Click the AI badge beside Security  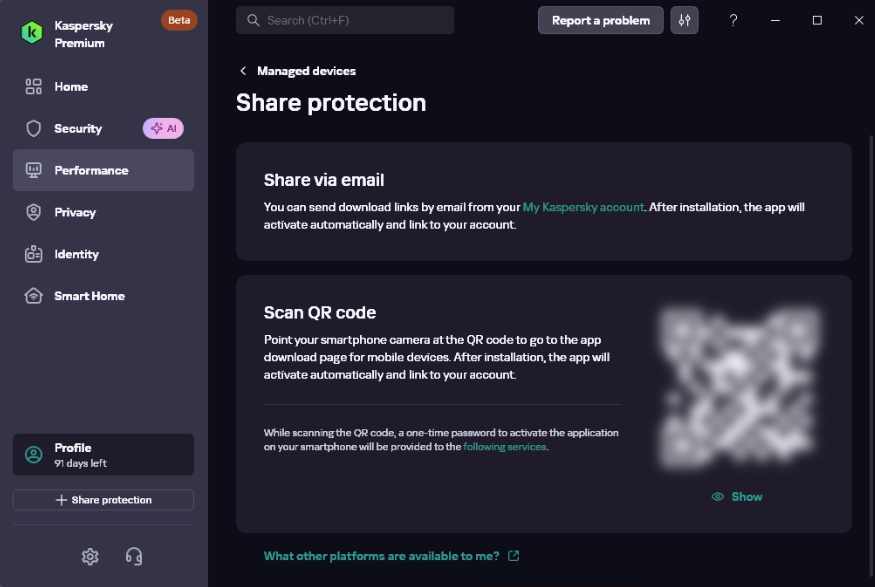coord(163,128)
